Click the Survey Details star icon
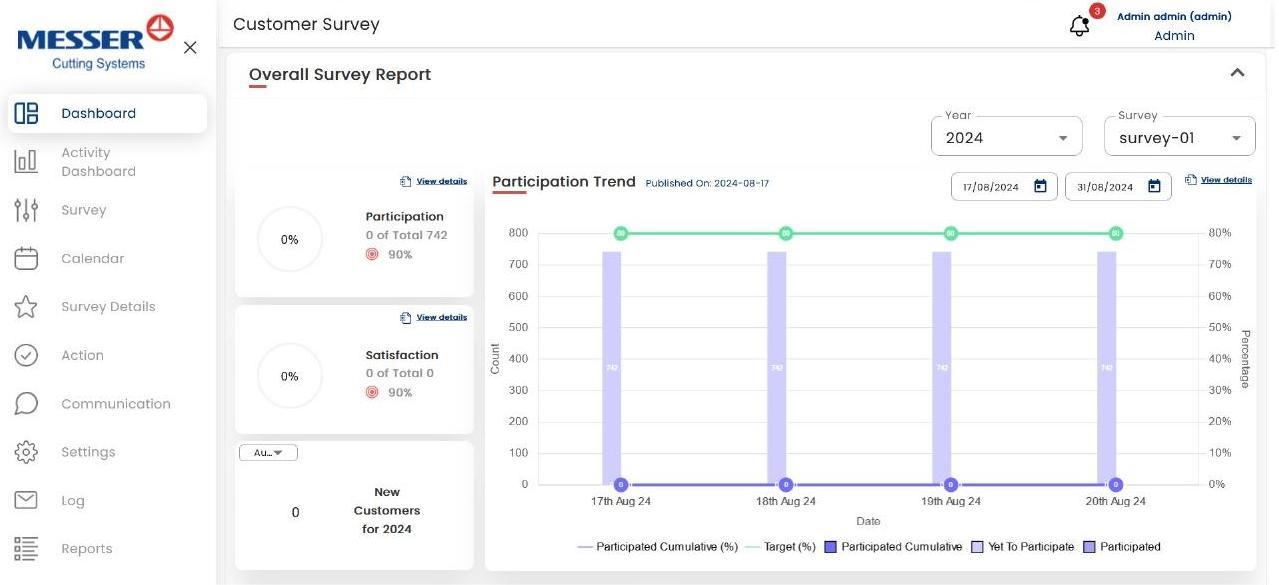This screenshot has height=585, width=1279. tap(26, 307)
